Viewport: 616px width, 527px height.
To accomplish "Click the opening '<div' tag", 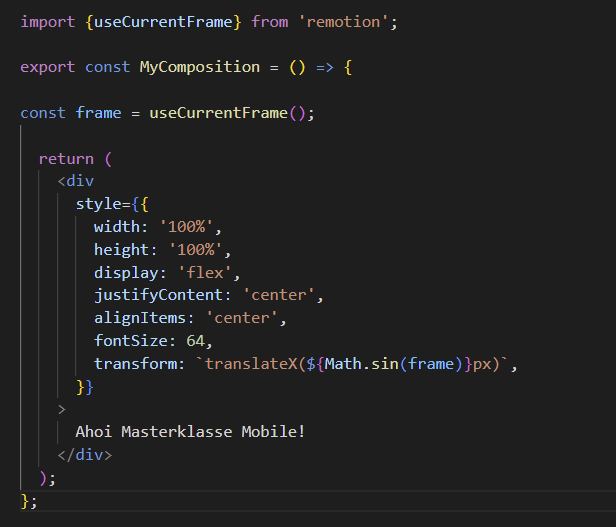I will [75, 181].
